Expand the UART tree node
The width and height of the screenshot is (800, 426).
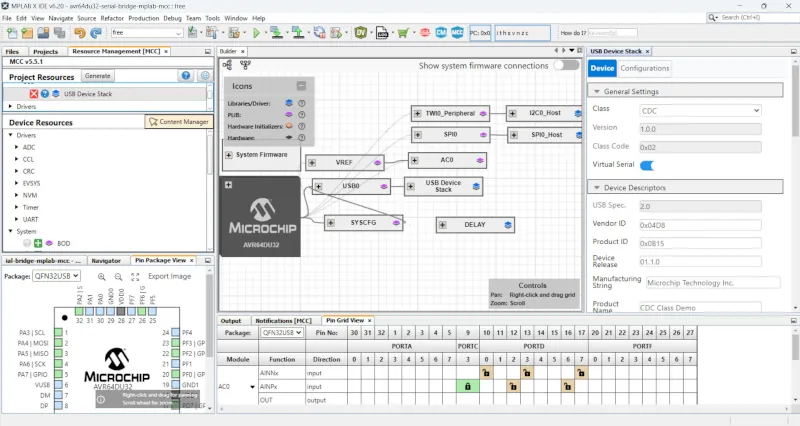[x=17, y=219]
